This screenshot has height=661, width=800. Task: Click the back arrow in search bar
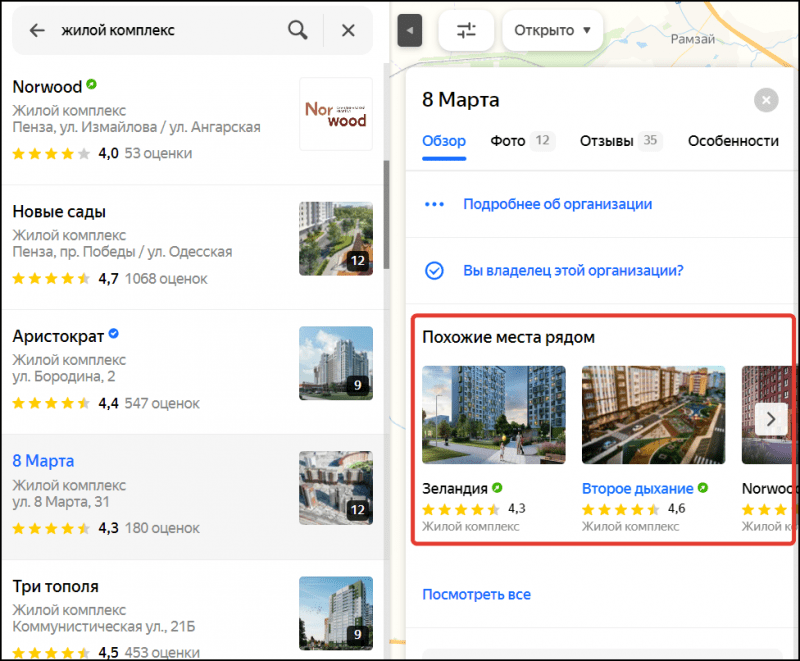tap(37, 30)
